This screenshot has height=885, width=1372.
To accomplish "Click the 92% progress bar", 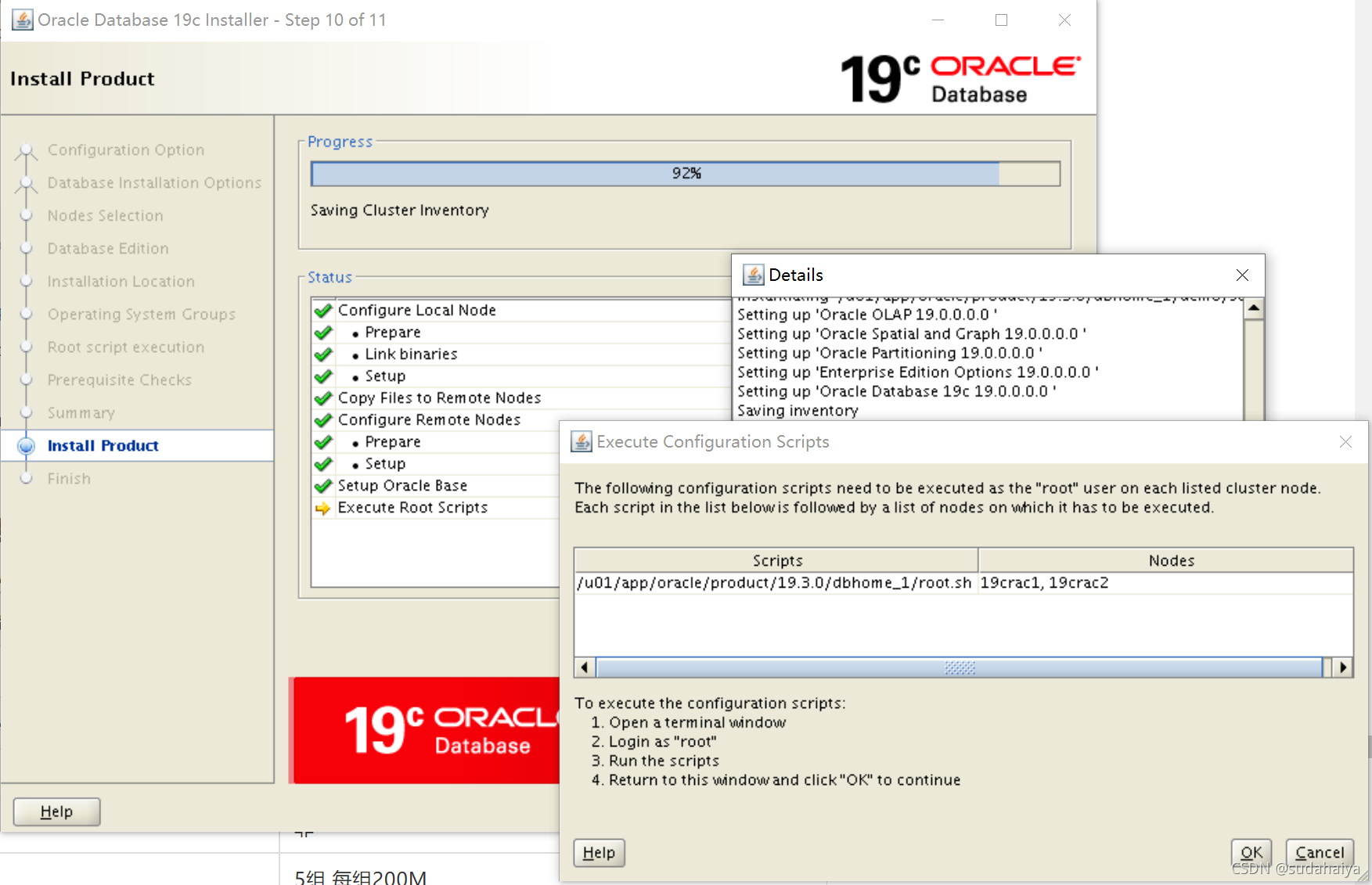I will [x=686, y=173].
